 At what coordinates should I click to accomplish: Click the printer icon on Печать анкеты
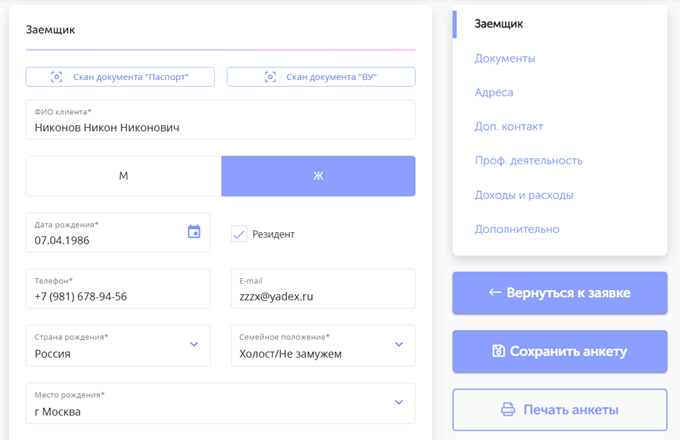click(x=508, y=409)
